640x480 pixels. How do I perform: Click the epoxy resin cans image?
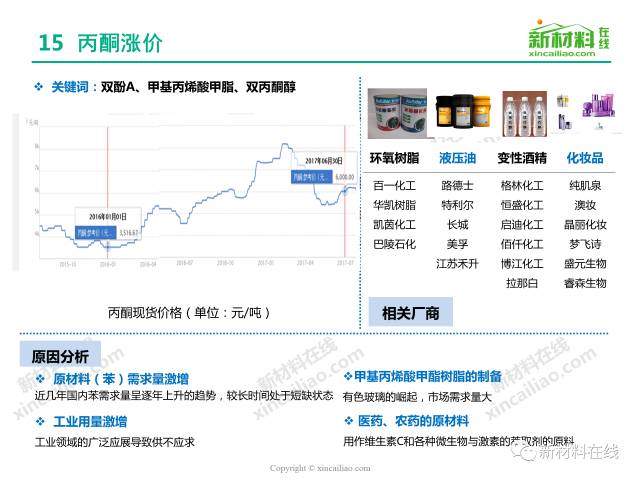398,113
